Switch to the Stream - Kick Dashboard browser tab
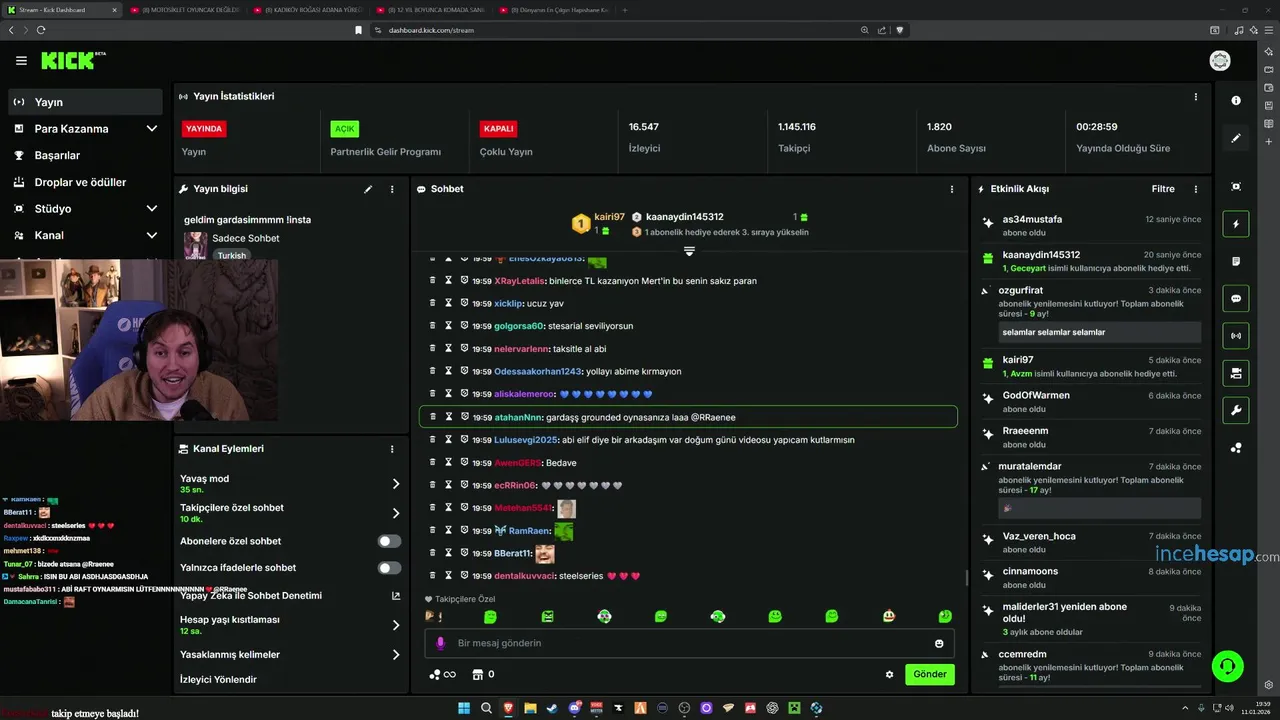This screenshot has width=1280, height=720. 62,10
